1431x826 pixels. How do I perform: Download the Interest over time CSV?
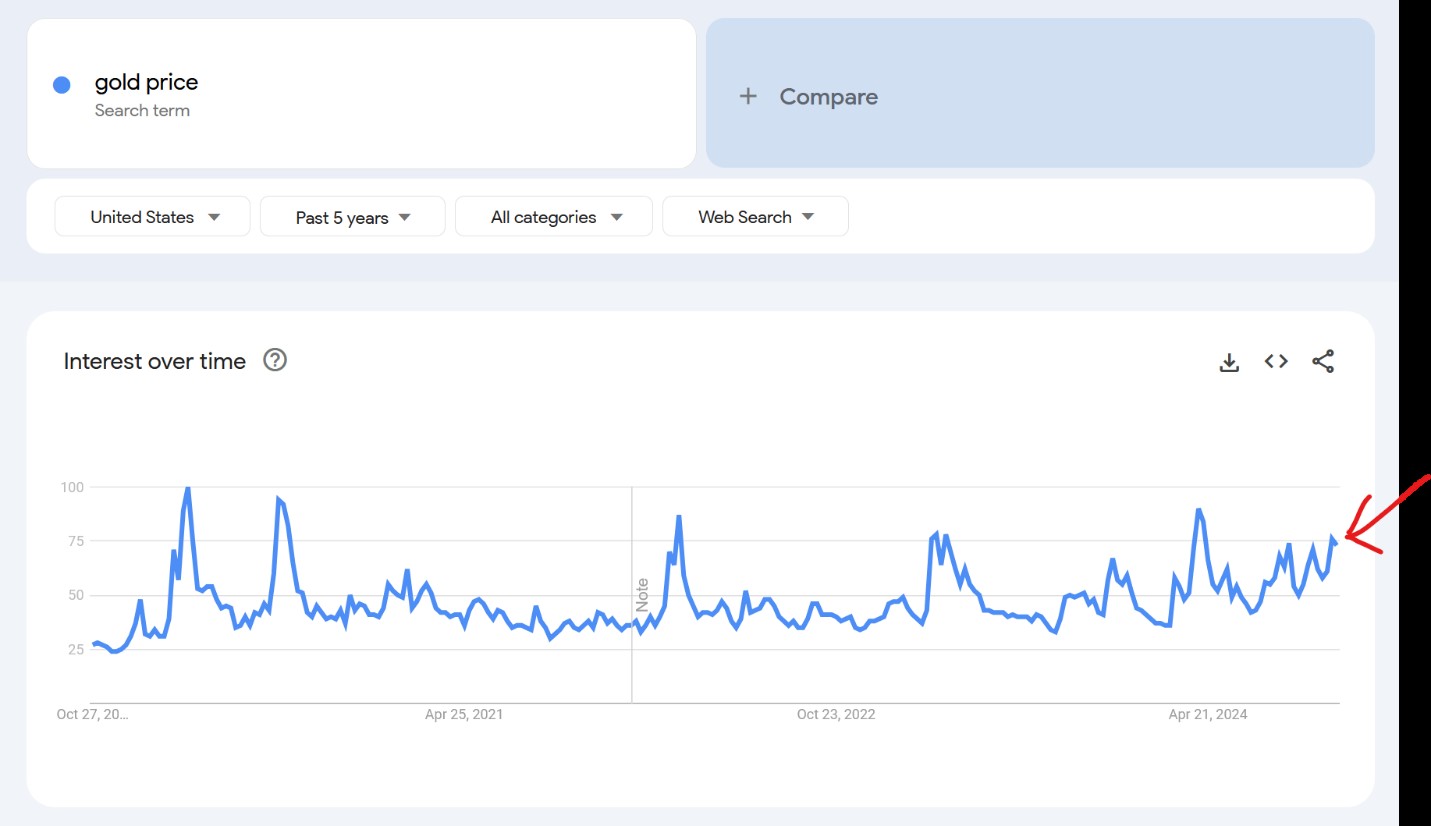[1229, 362]
